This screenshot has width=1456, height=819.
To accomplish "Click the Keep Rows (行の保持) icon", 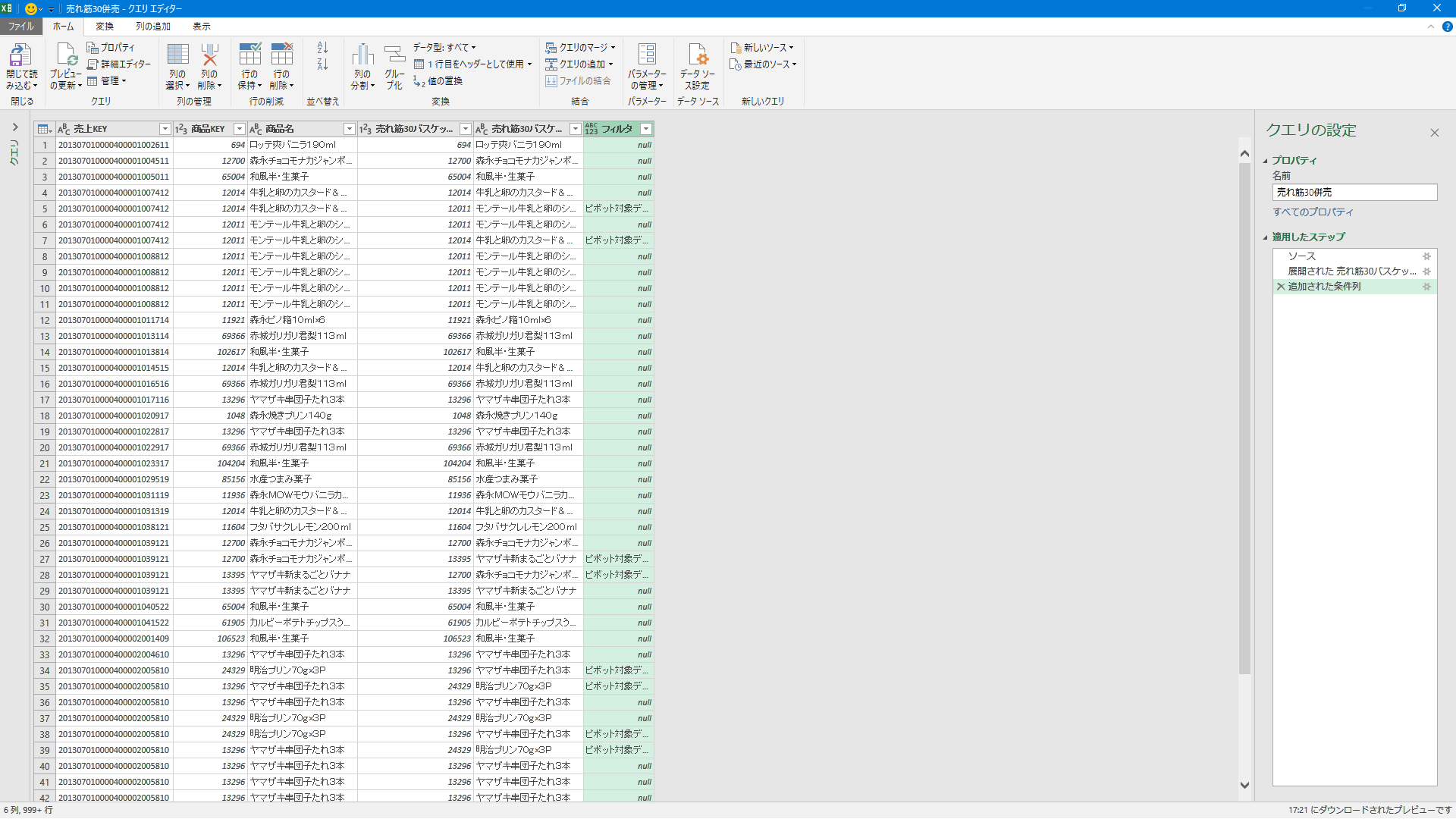I will (249, 55).
